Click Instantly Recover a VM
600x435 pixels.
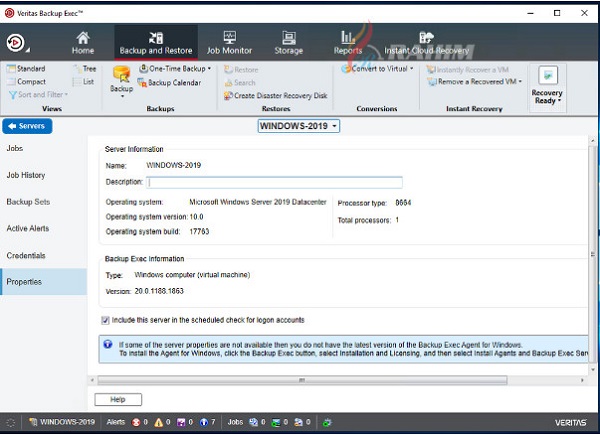click(468, 70)
